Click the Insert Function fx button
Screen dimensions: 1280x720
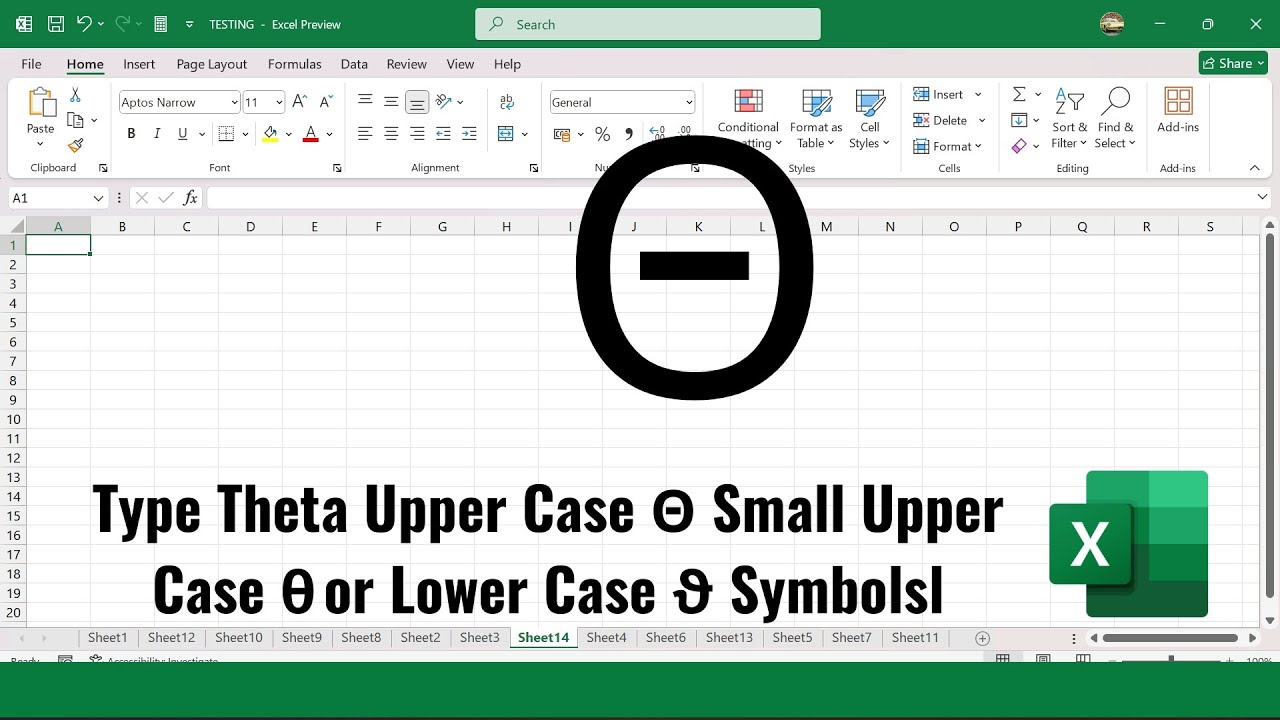click(x=190, y=198)
